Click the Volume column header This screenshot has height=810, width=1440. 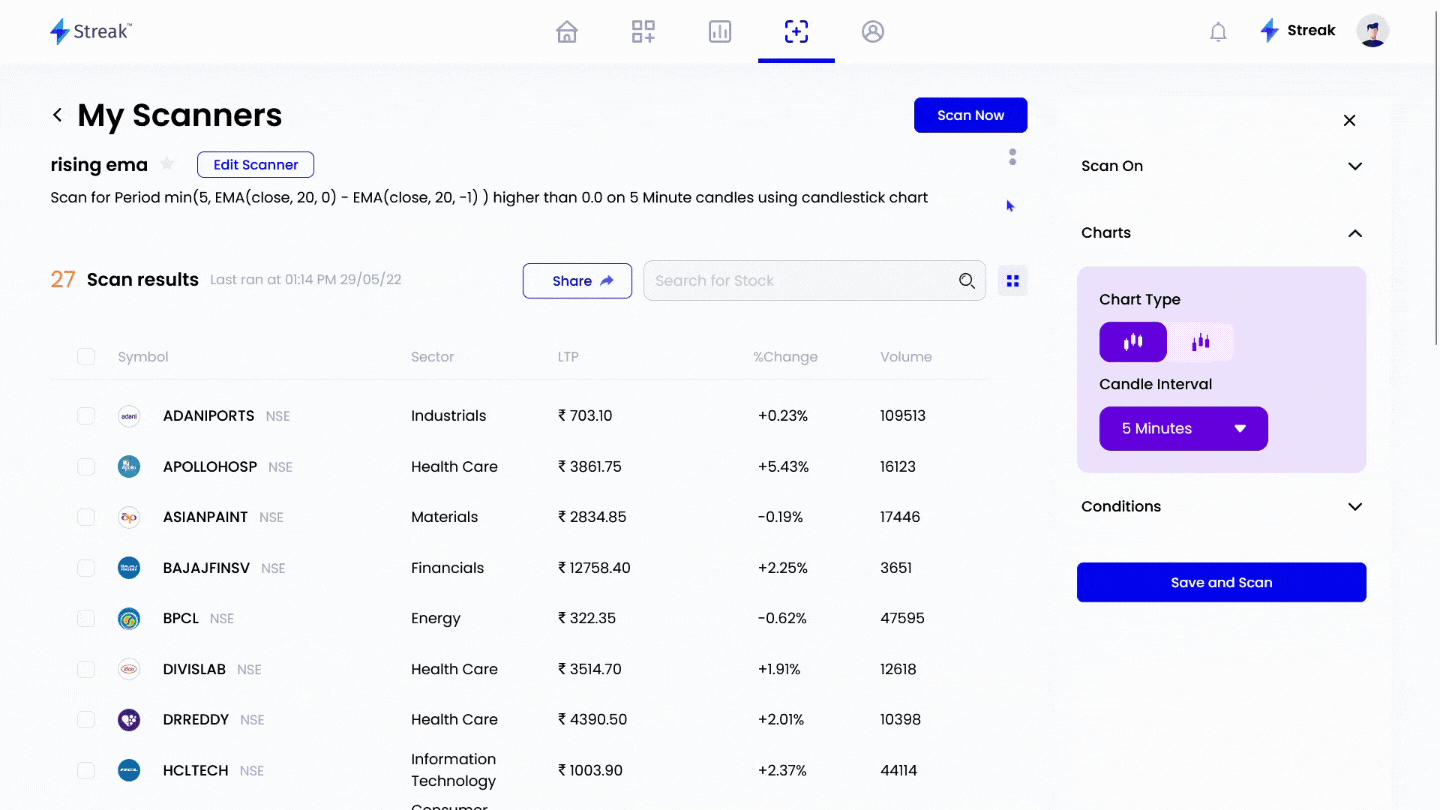906,357
